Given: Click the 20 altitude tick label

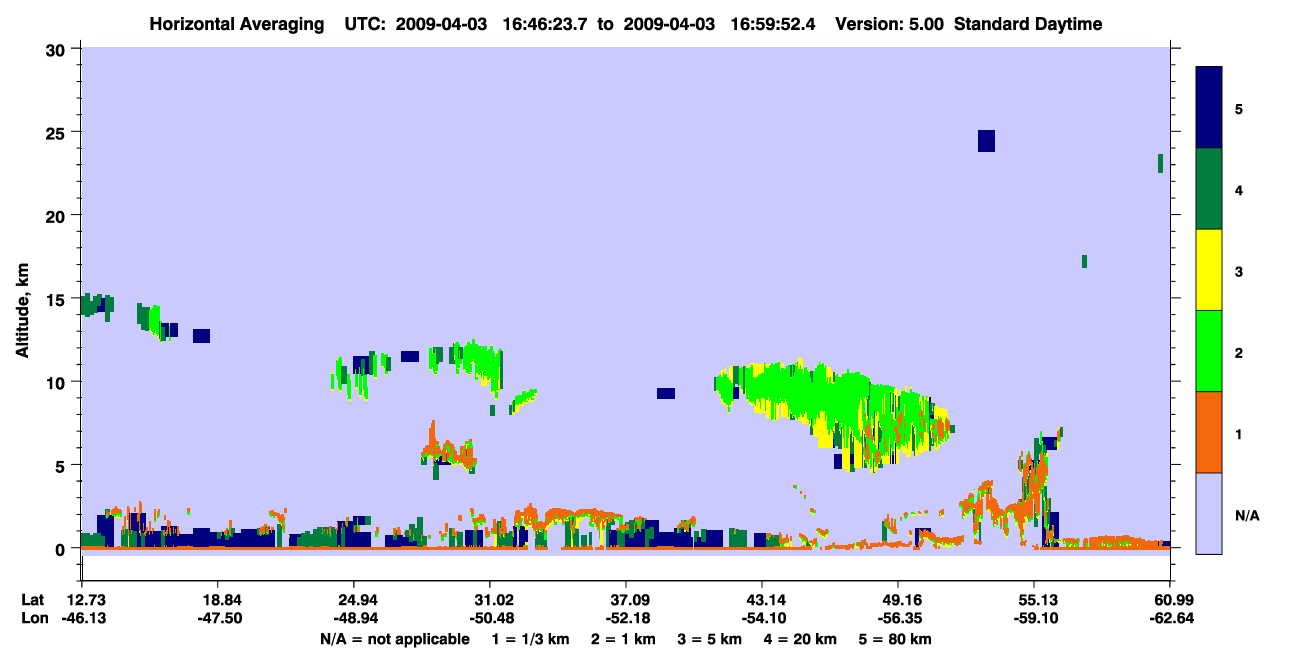Looking at the screenshot, I should click(56, 216).
